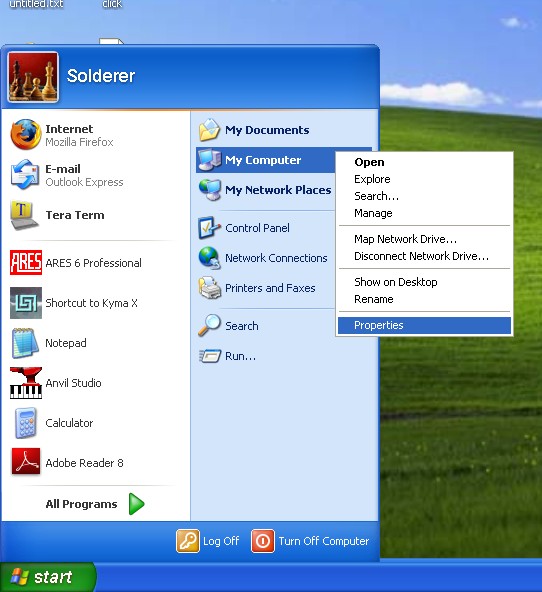This screenshot has height=592, width=542.
Task: Launch ARES 6 Professional icon
Action: pos(26,262)
